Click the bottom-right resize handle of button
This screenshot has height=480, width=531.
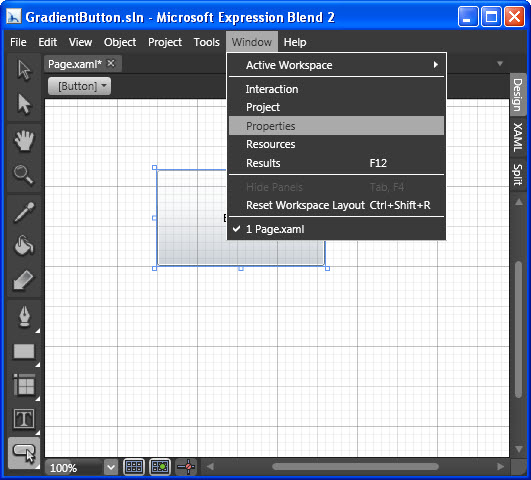point(327,269)
